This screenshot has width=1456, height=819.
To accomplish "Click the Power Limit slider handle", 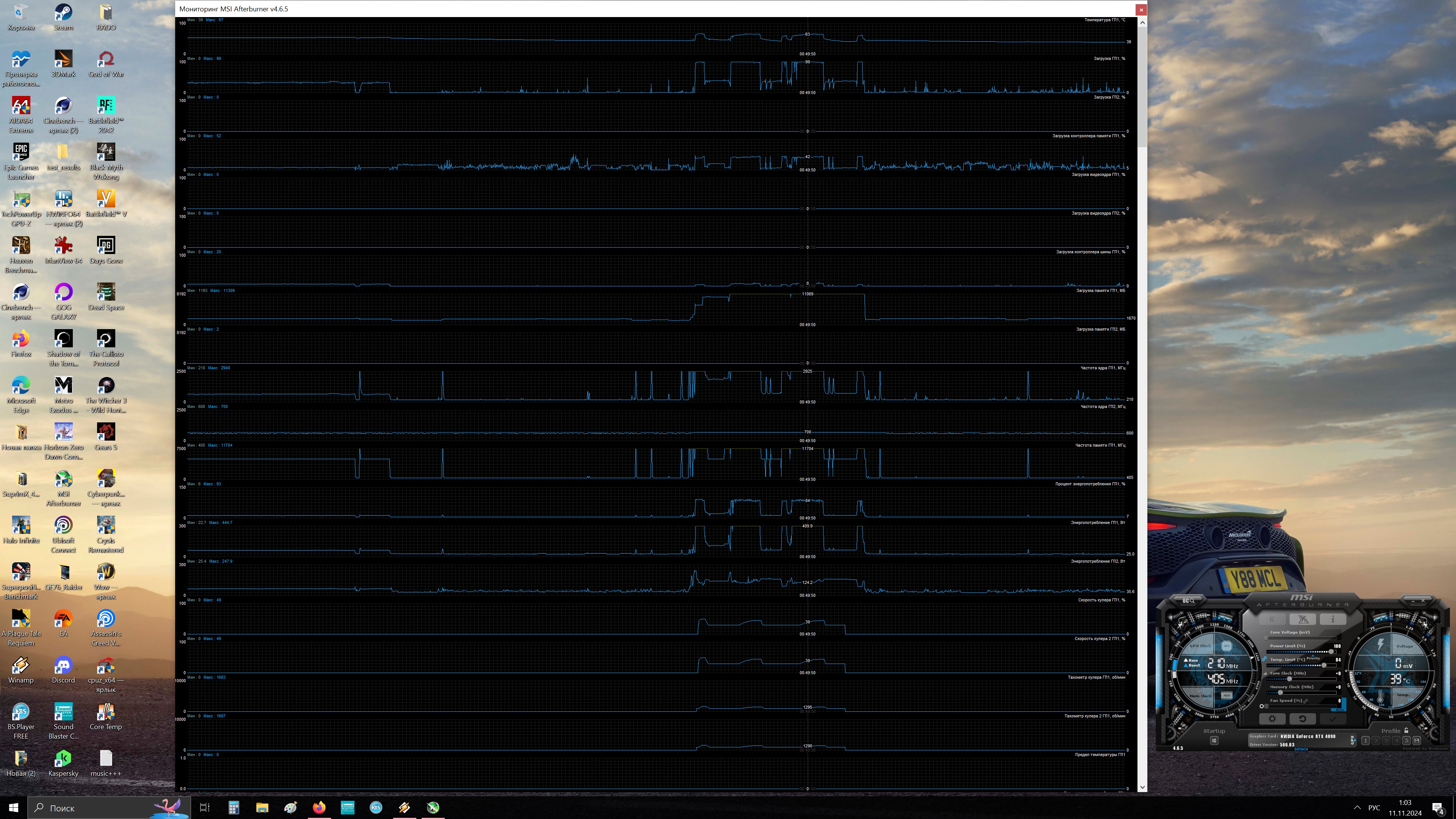I will click(x=1331, y=652).
